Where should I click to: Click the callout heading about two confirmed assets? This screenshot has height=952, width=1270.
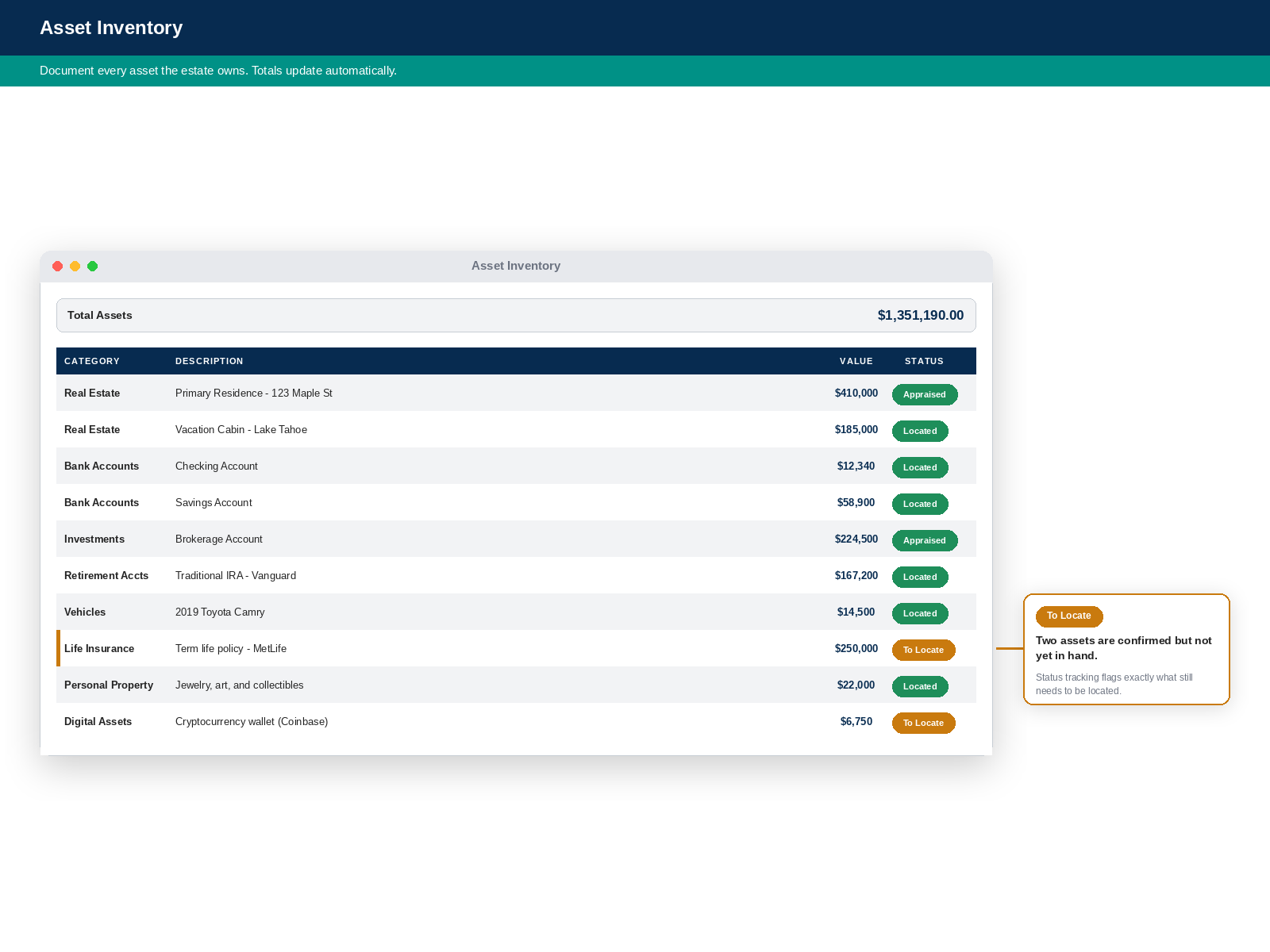coord(1124,648)
